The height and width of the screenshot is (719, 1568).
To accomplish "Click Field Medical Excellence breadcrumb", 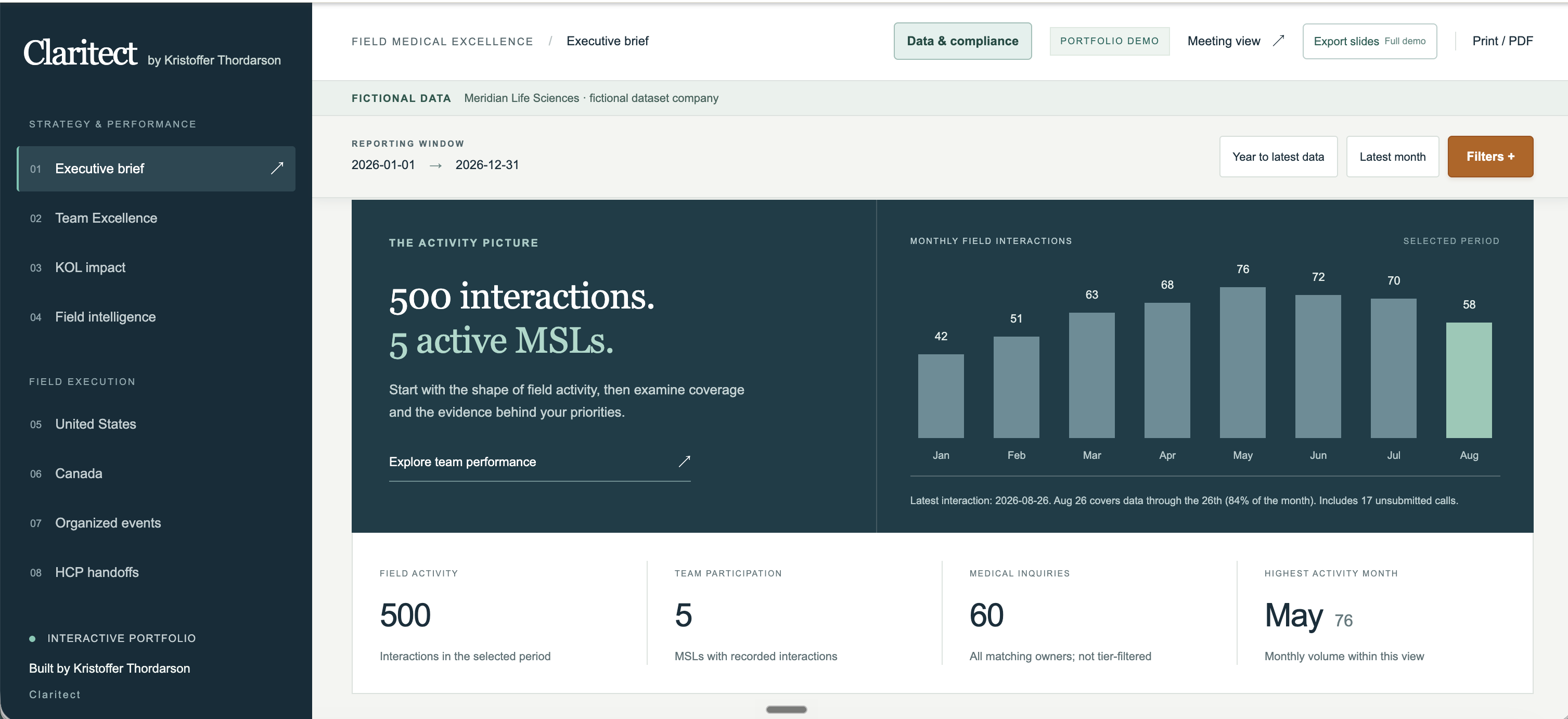I will (442, 42).
